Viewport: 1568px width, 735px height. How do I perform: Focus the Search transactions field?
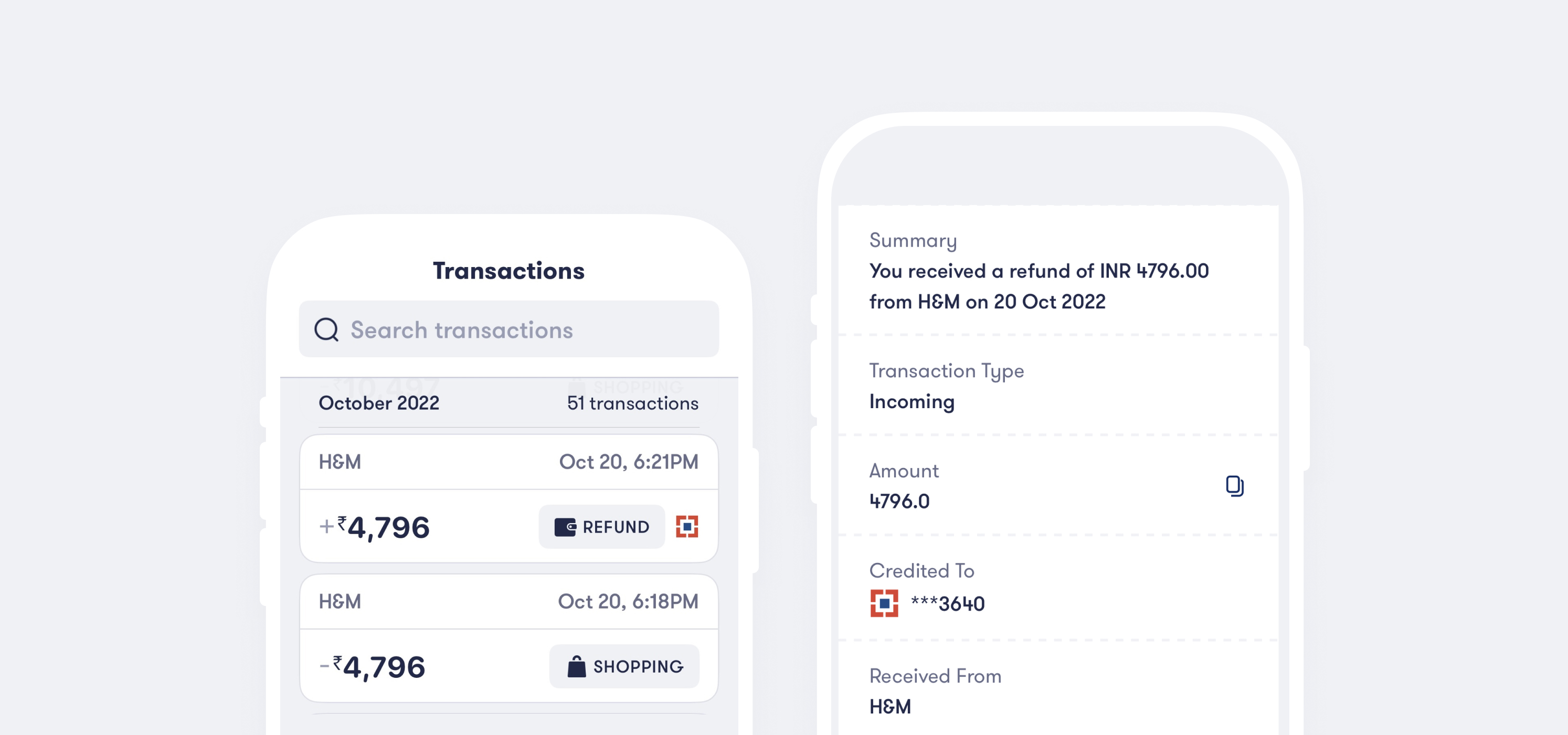[x=509, y=329]
